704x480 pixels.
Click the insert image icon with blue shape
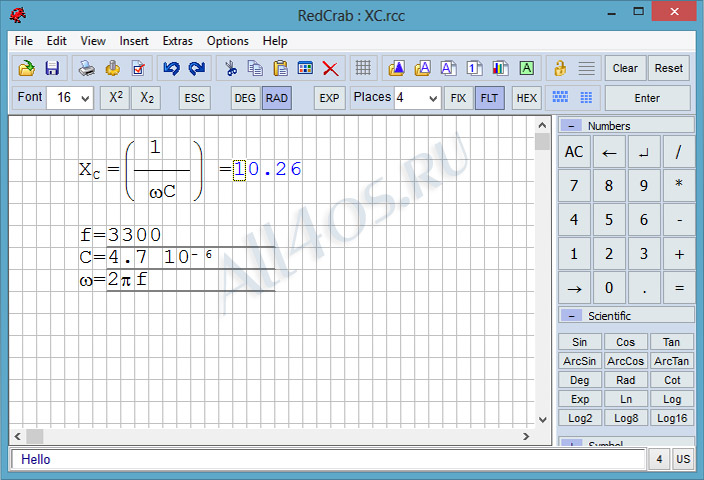[396, 68]
